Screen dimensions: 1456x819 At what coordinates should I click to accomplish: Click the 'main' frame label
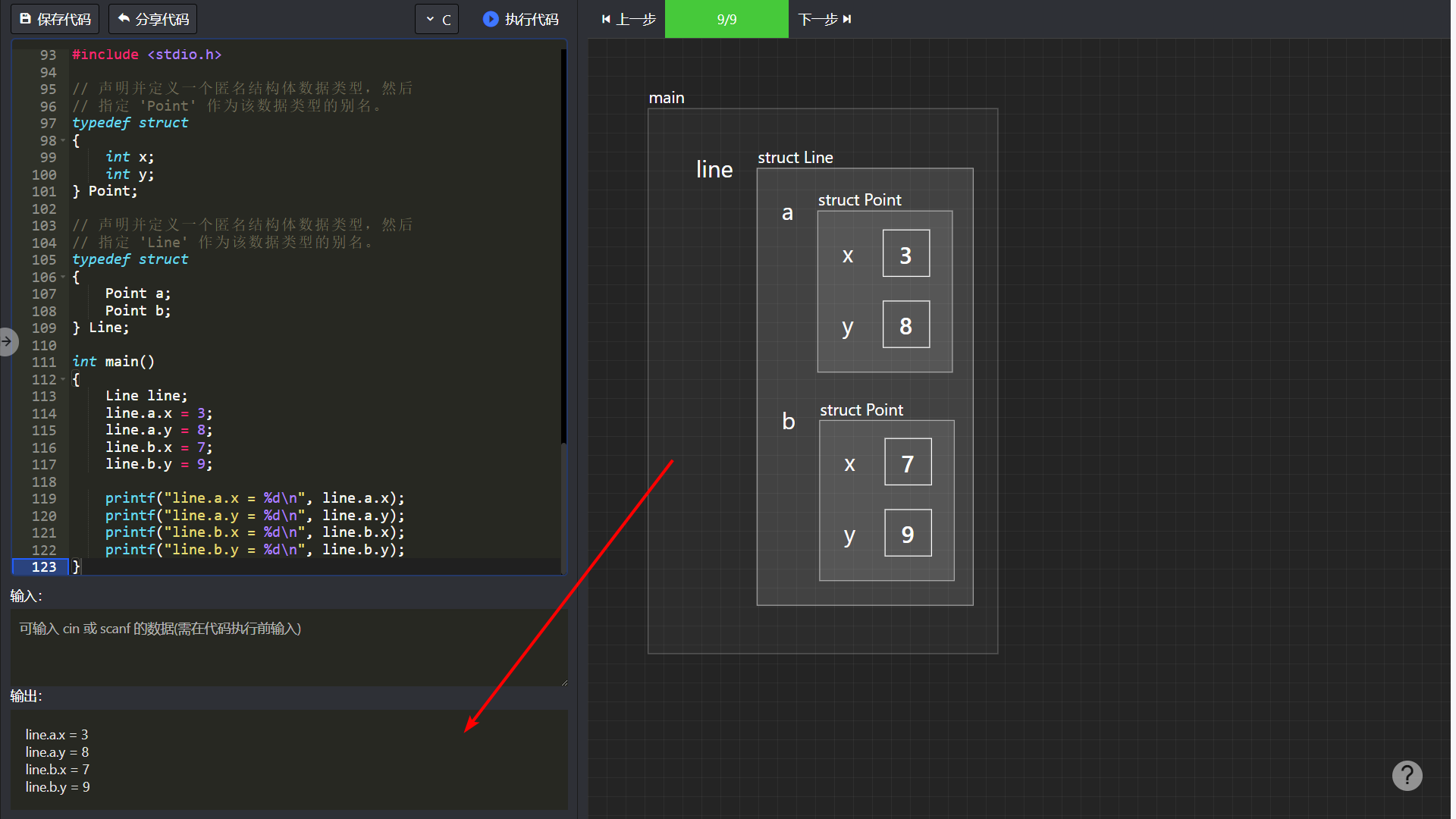click(x=667, y=98)
